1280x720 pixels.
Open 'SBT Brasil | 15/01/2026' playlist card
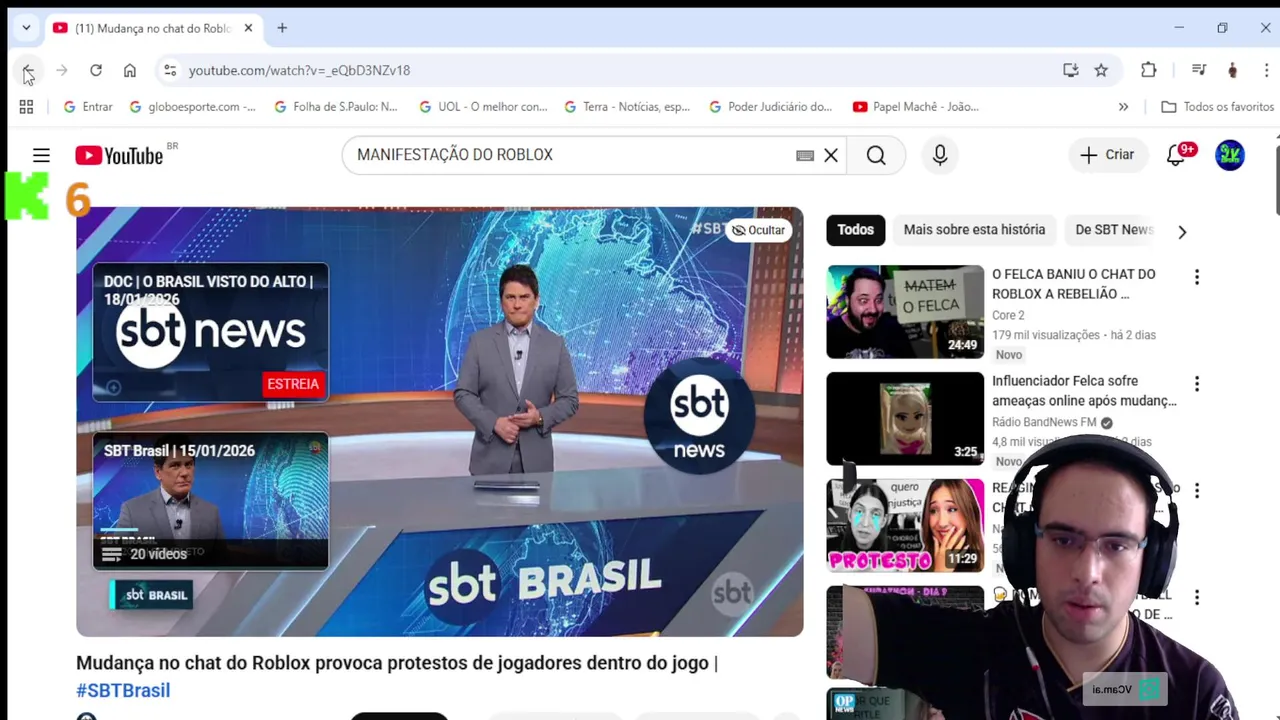pos(210,500)
